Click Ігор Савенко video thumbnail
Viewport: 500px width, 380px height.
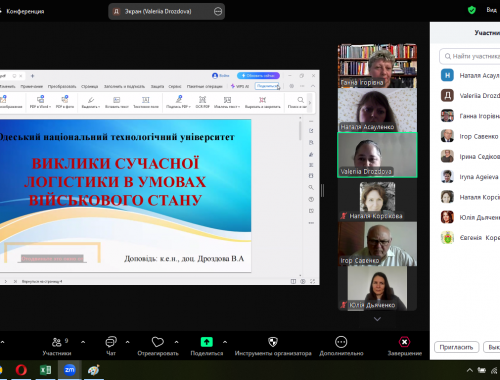click(x=377, y=244)
